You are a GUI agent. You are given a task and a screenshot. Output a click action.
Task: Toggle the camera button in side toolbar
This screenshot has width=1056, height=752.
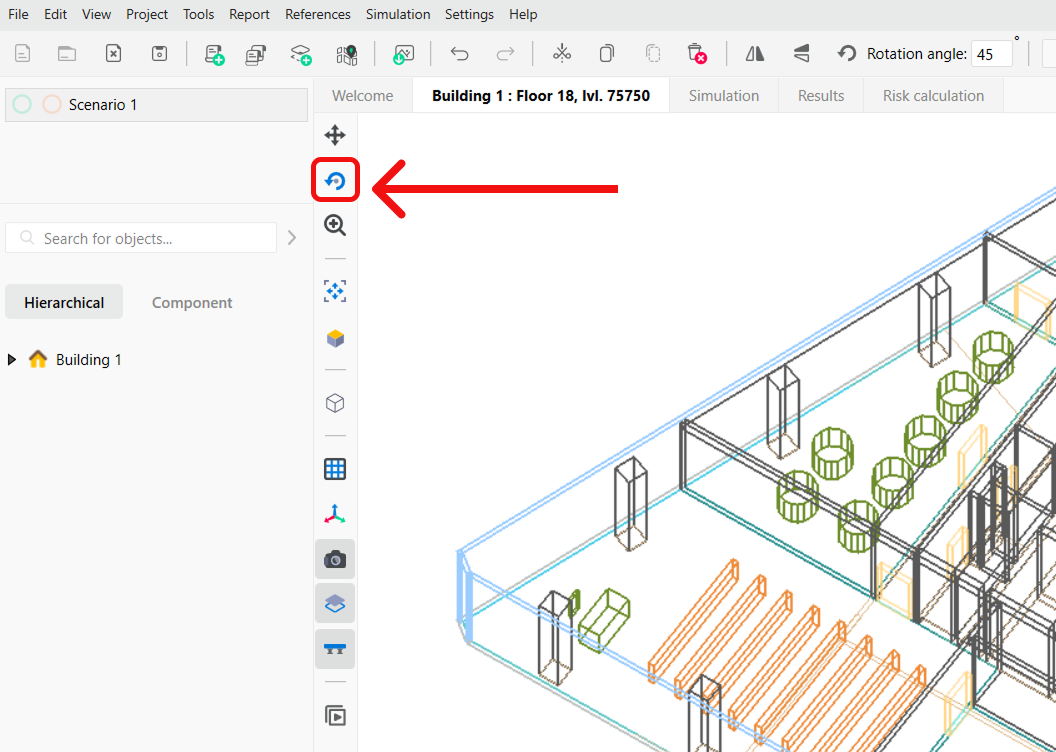pos(335,560)
